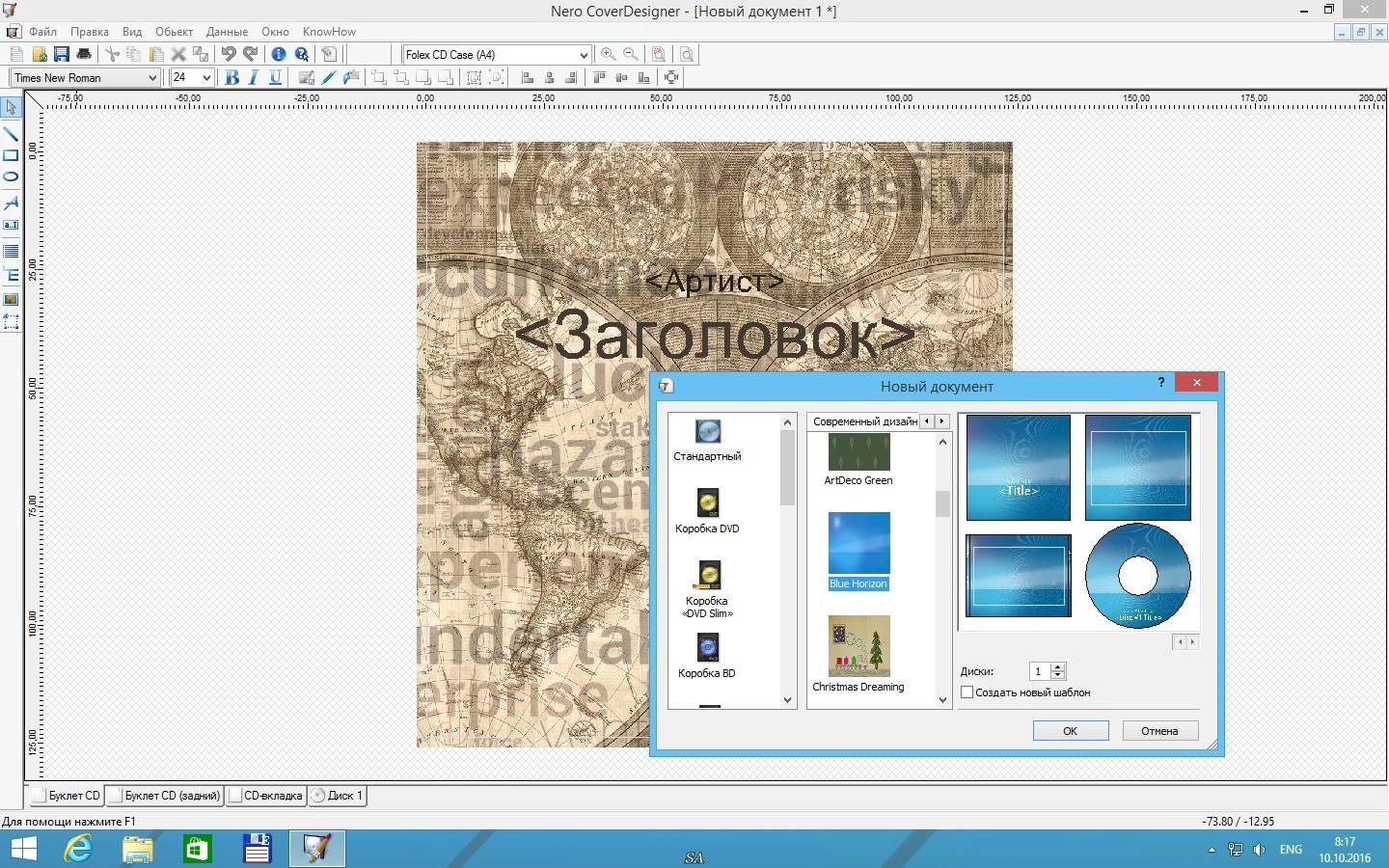Zoom out with the magnifier minus icon
This screenshot has height=868, width=1389.
(631, 54)
